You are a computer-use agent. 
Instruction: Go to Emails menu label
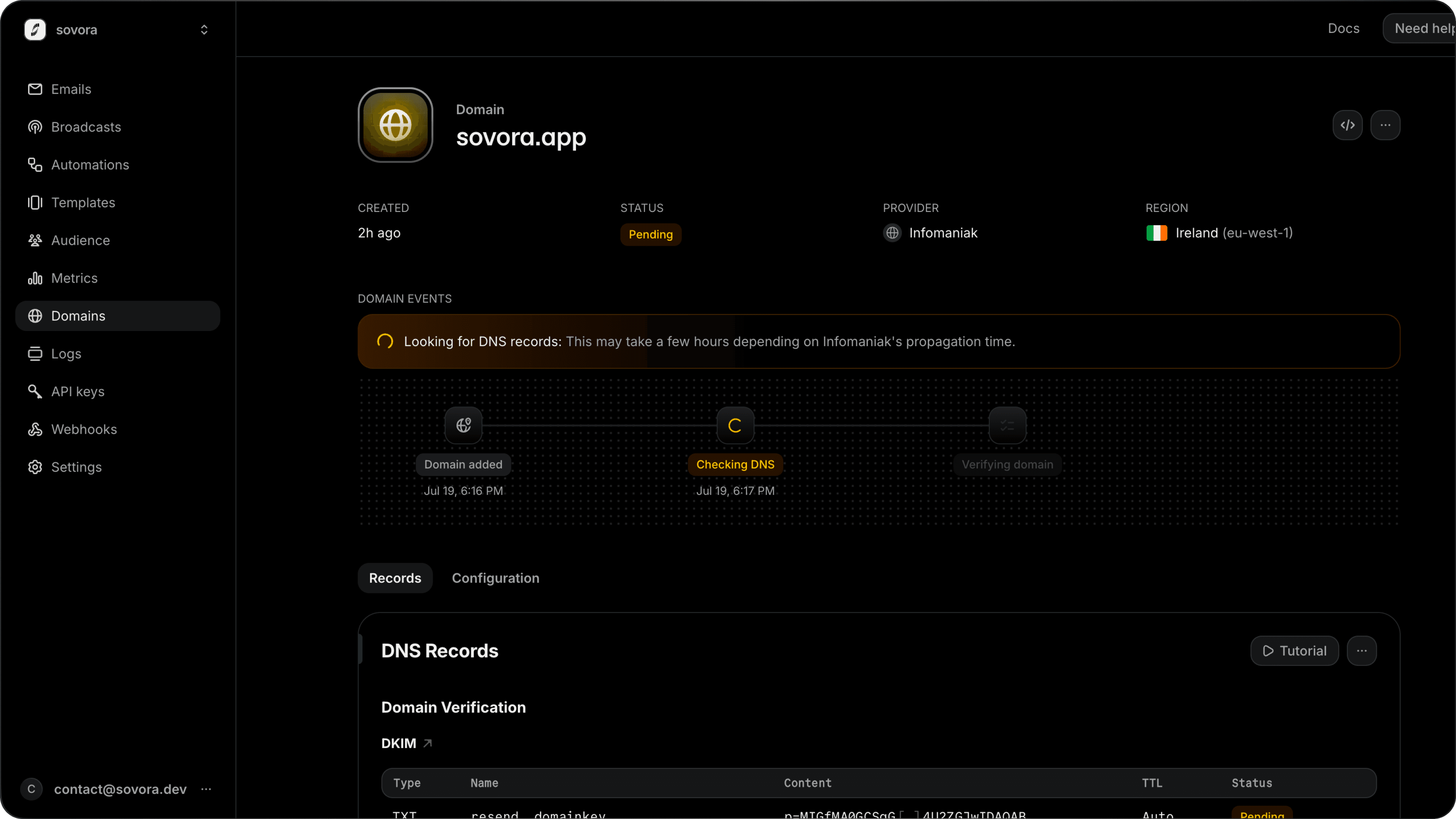point(71,89)
